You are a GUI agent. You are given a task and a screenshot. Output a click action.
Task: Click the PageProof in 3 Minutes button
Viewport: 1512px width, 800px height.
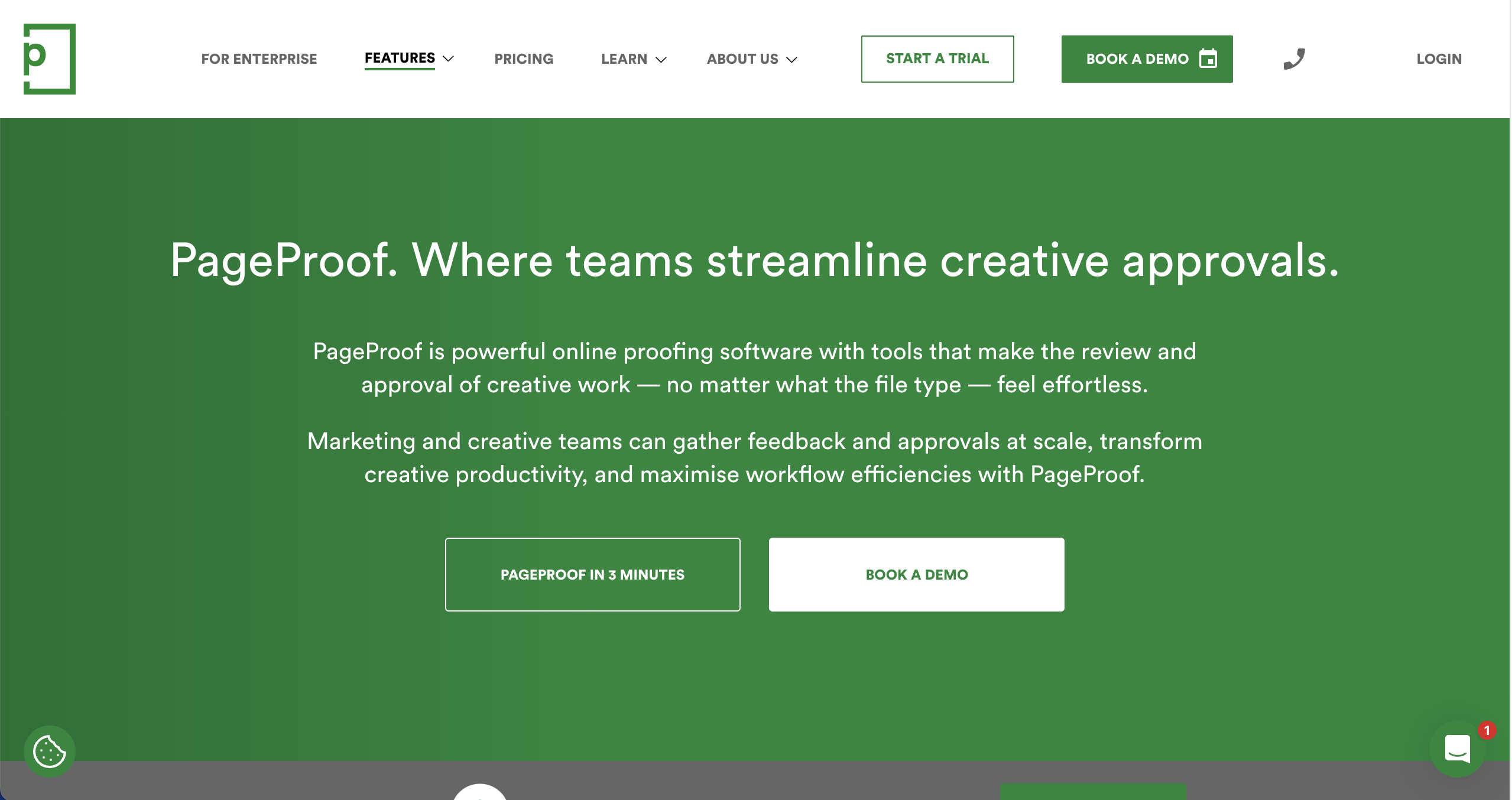592,574
